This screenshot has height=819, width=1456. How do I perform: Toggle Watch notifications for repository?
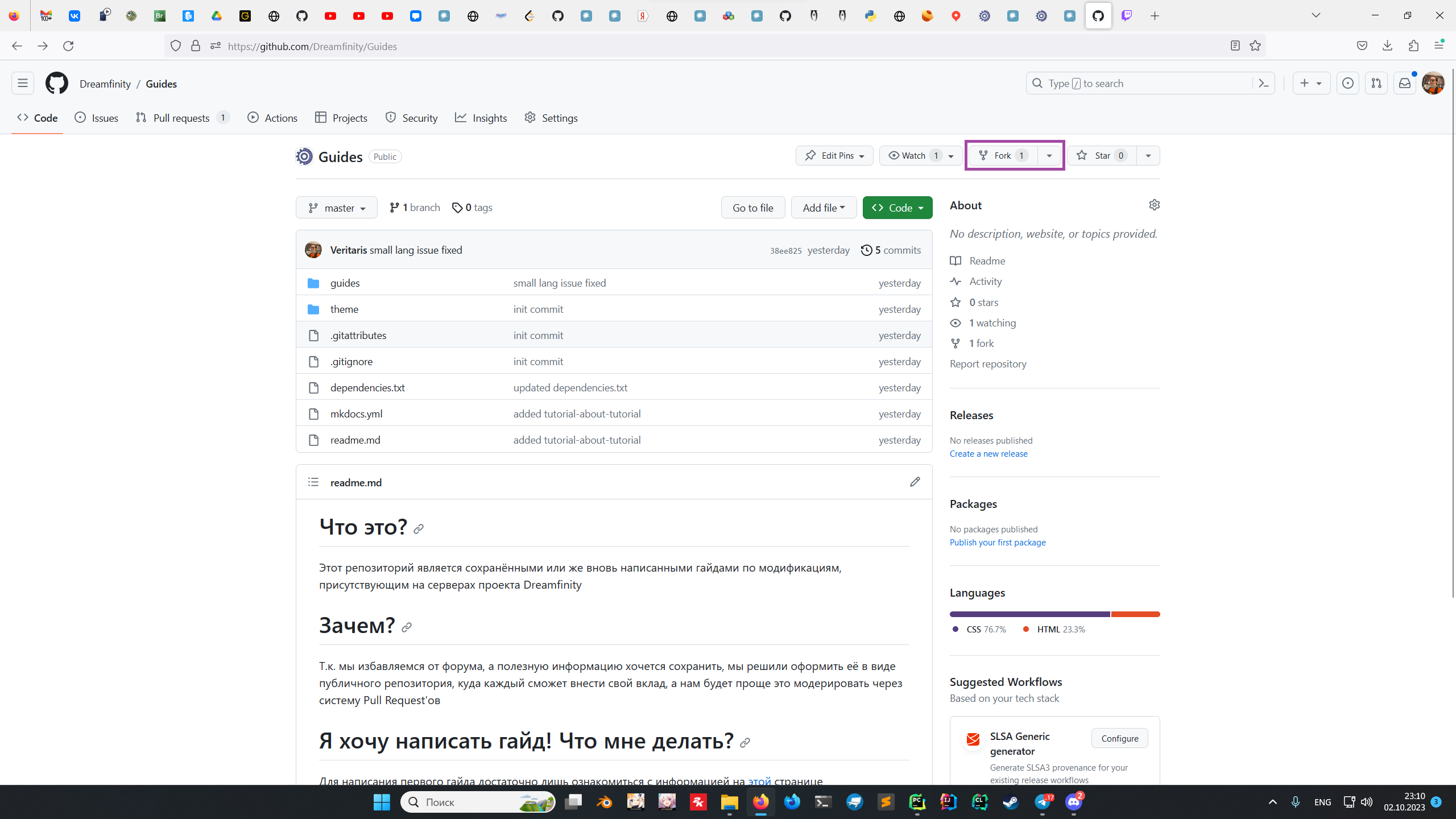pos(913,156)
